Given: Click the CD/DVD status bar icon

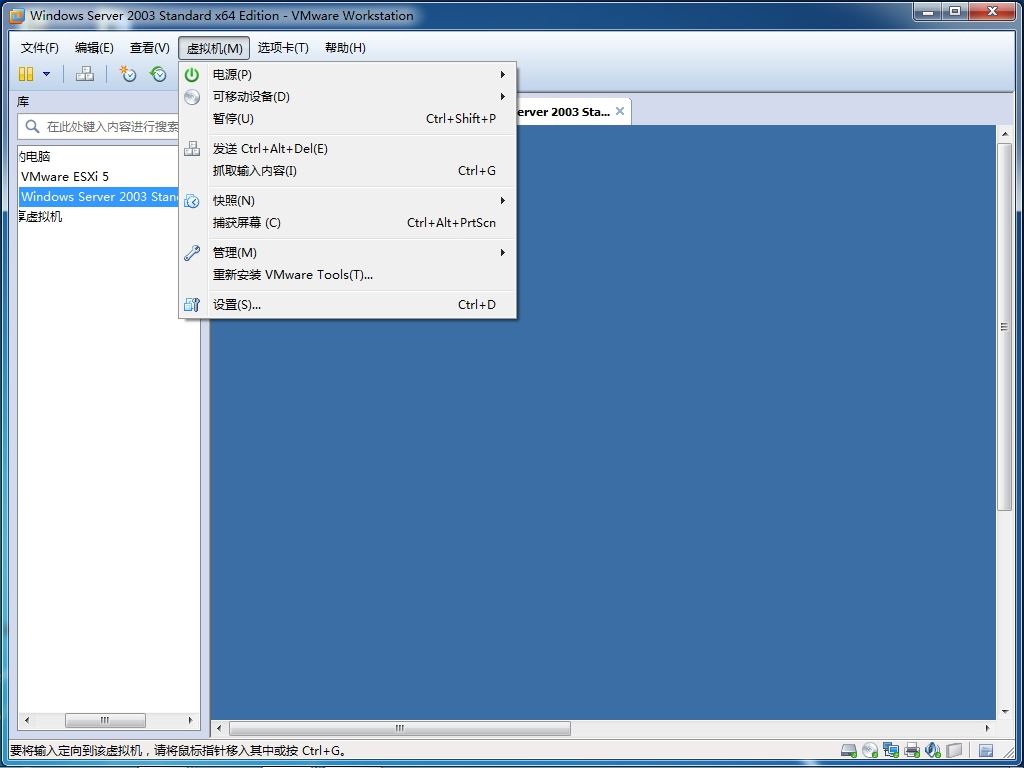Looking at the screenshot, I should [x=870, y=750].
